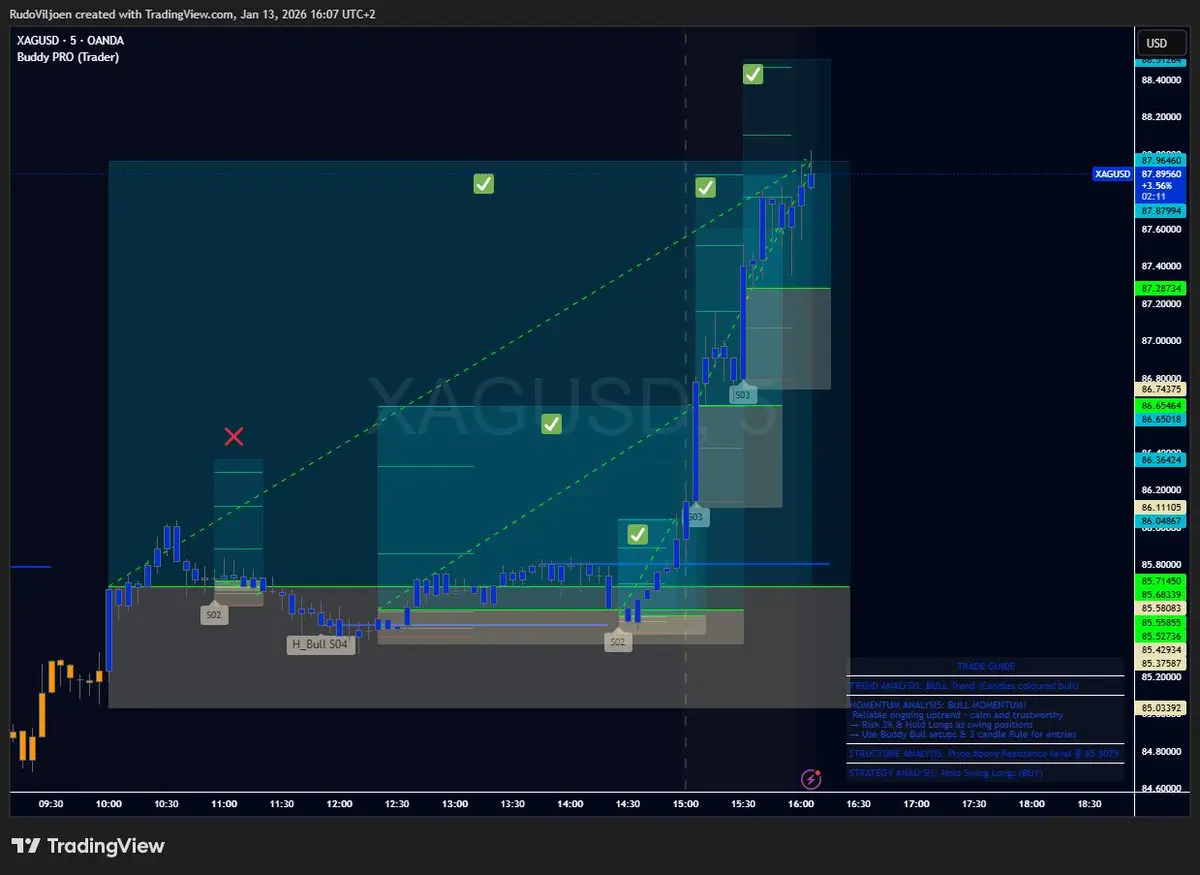This screenshot has height=875, width=1200.
Task: Click the 84.80000 price axis value
Action: pyautogui.click(x=1160, y=751)
